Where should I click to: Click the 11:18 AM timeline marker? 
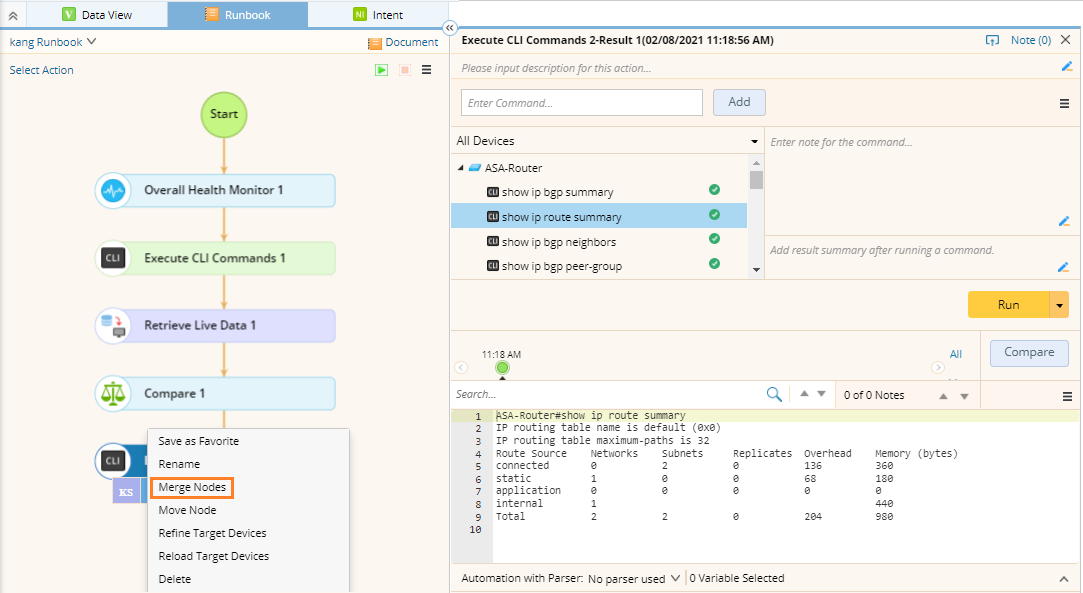pos(502,367)
